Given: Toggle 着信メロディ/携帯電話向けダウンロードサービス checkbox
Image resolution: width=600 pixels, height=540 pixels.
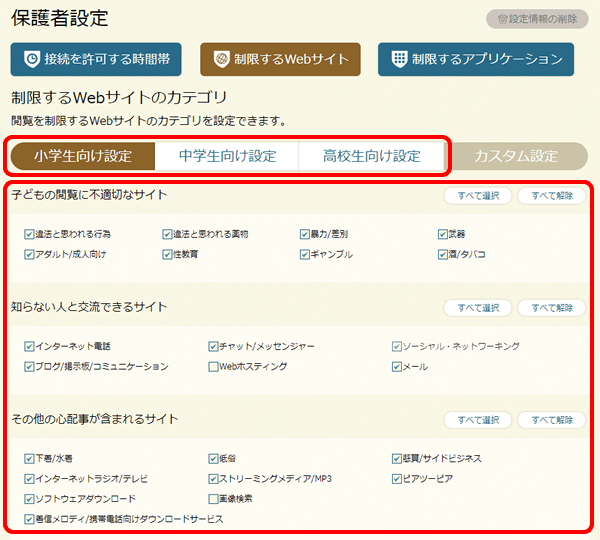Looking at the screenshot, I should [x=29, y=519].
